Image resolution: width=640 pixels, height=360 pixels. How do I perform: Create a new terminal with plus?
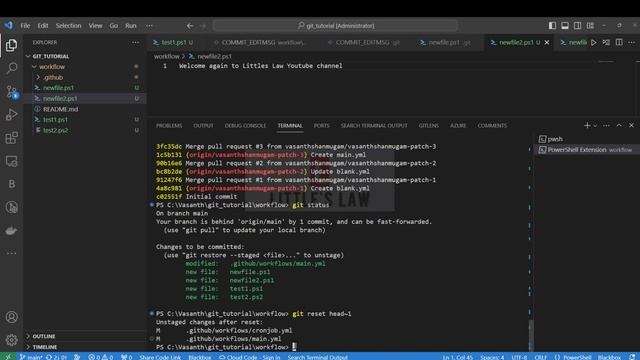[x=587, y=125]
